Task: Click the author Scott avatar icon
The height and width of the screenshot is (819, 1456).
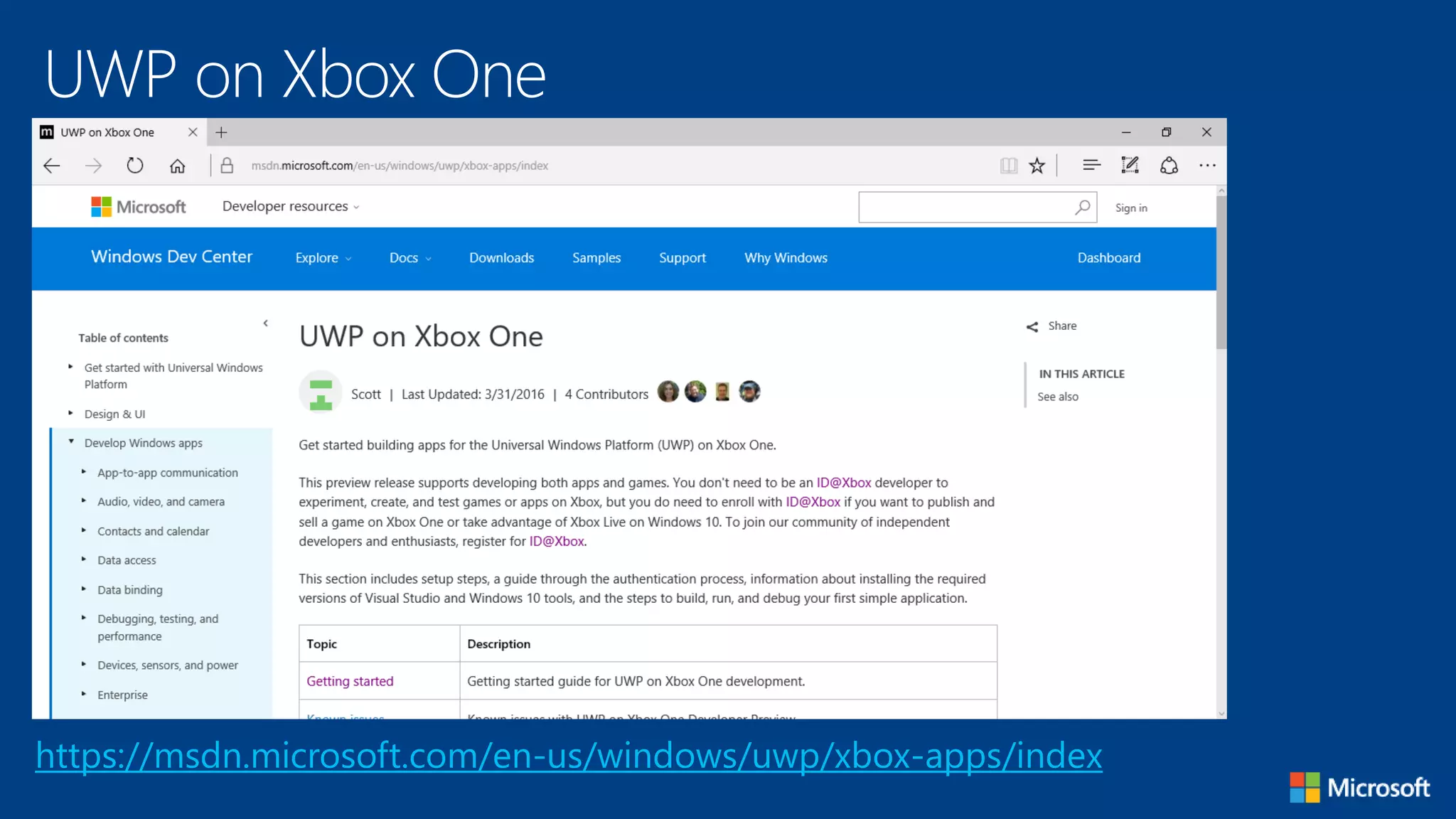Action: (321, 392)
